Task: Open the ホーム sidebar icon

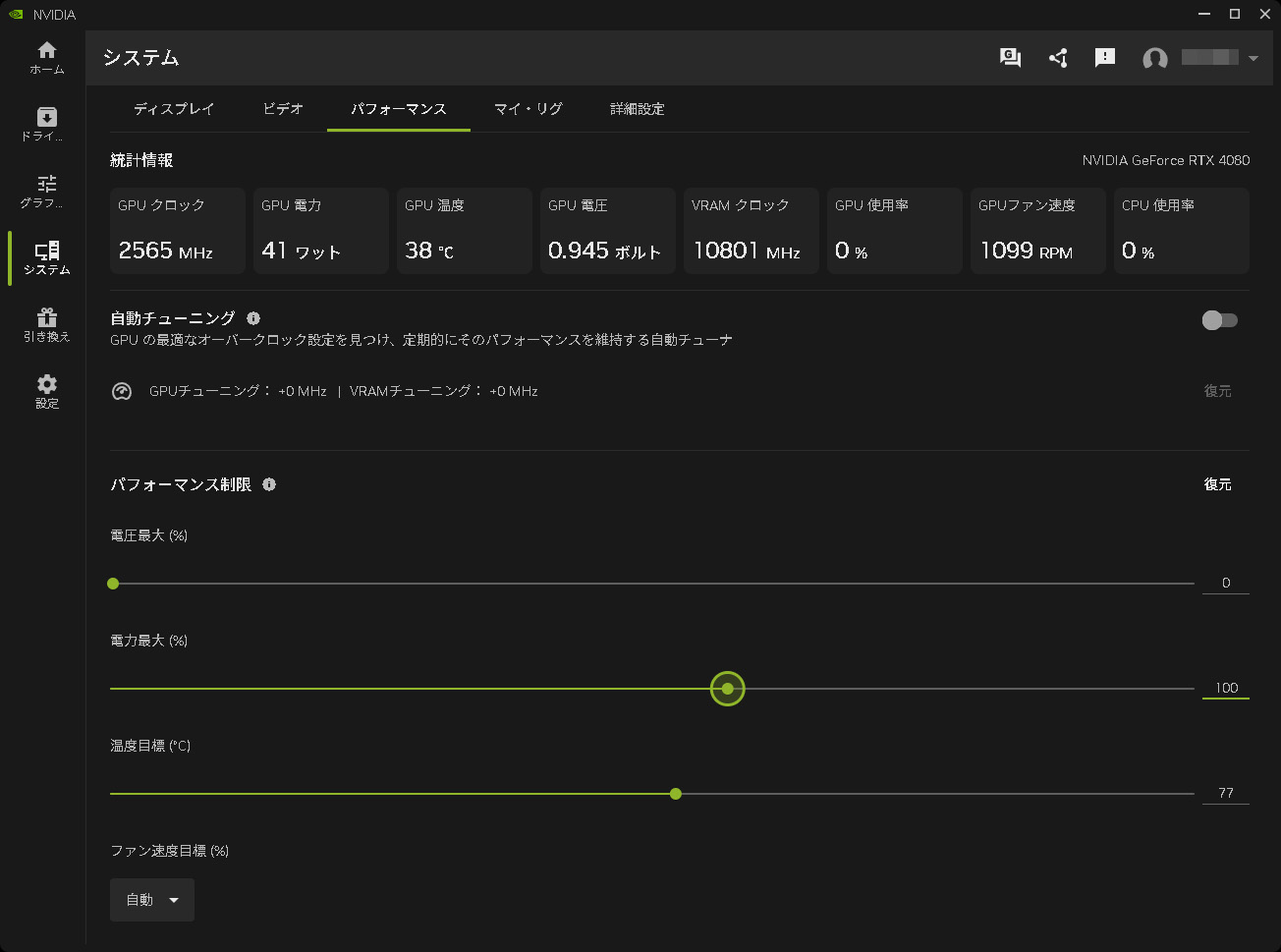Action: point(47,58)
